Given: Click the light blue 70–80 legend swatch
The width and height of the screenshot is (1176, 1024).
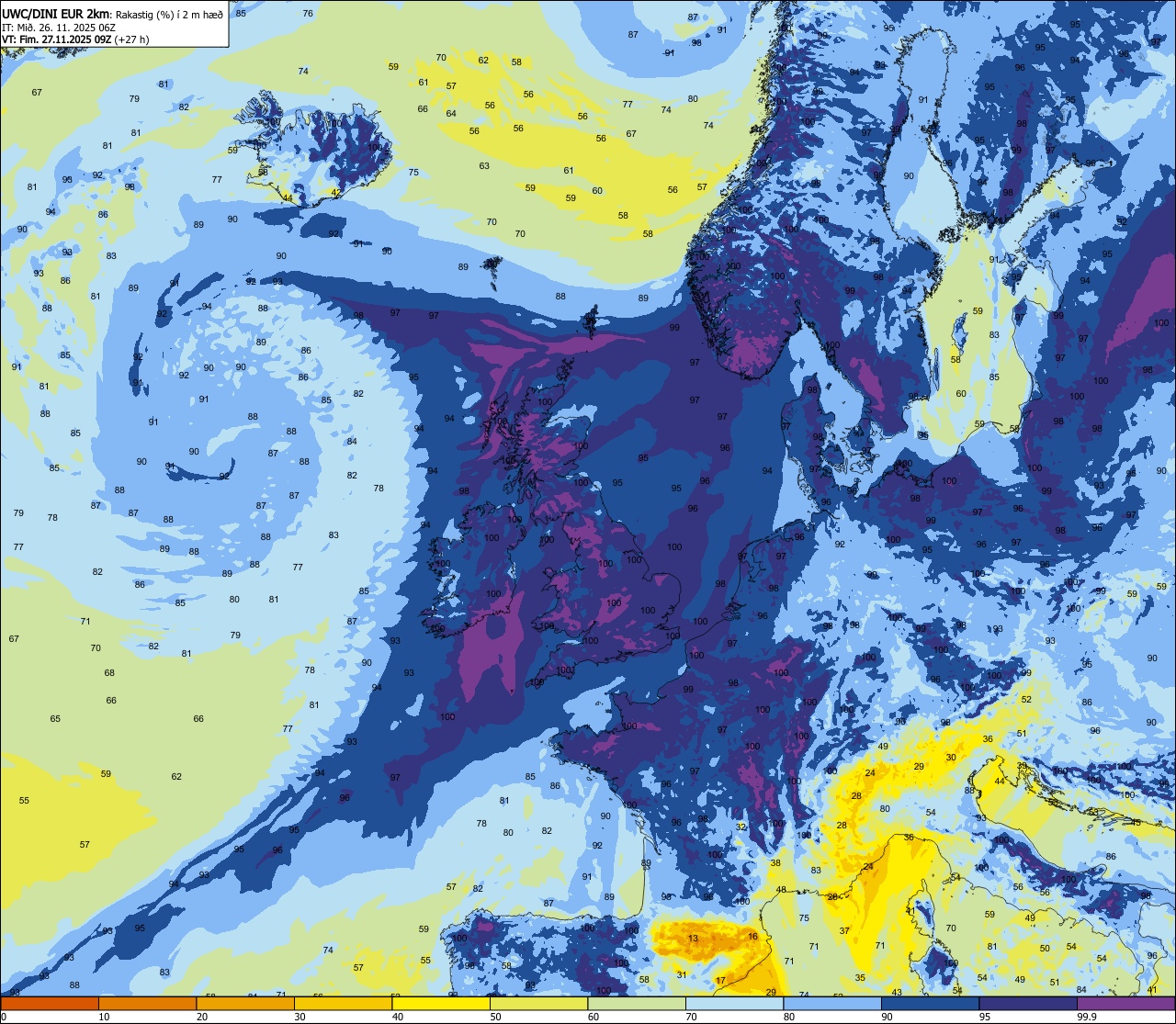Looking at the screenshot, I should tap(734, 1003).
